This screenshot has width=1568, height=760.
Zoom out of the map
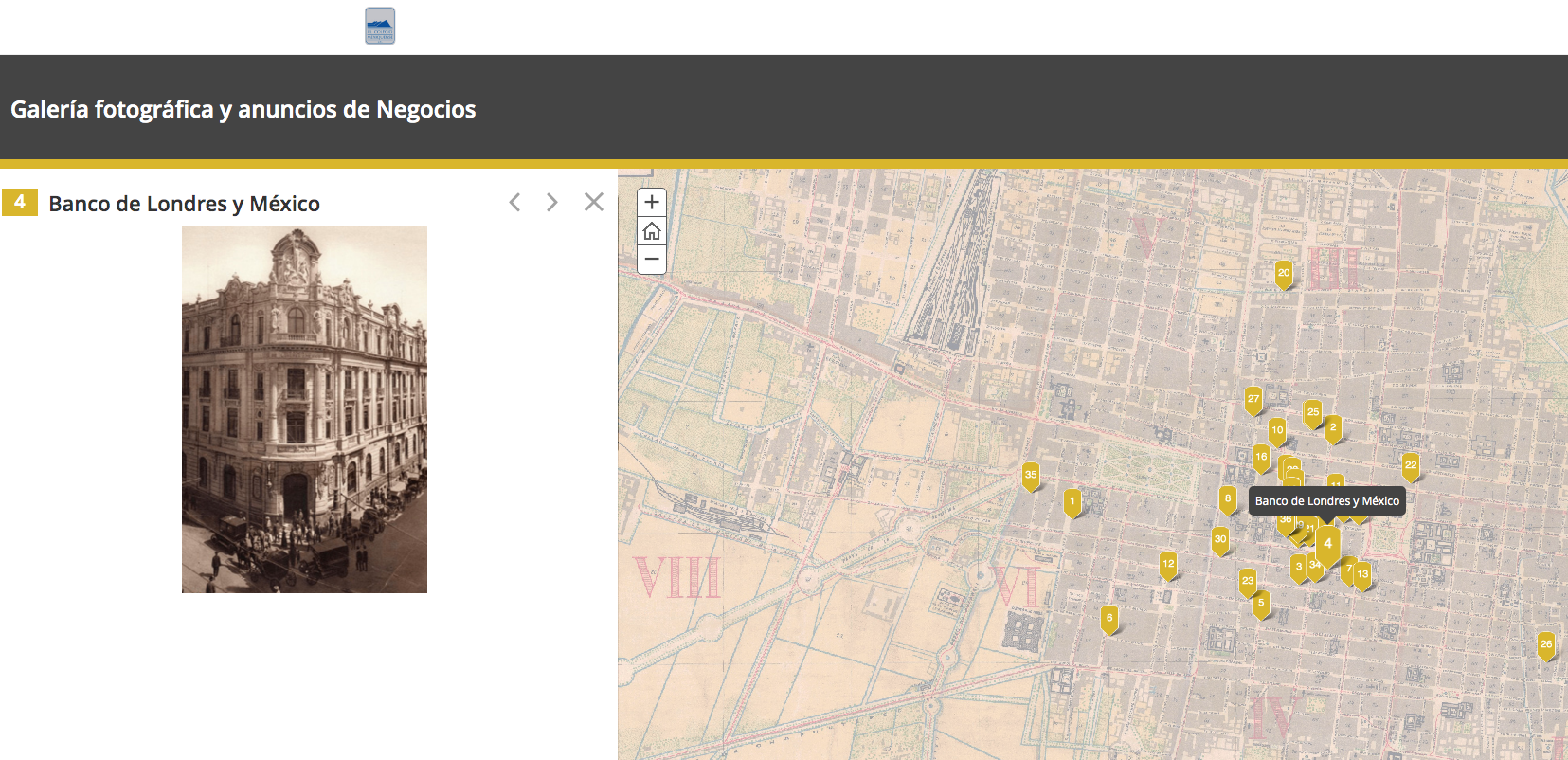coord(652,260)
